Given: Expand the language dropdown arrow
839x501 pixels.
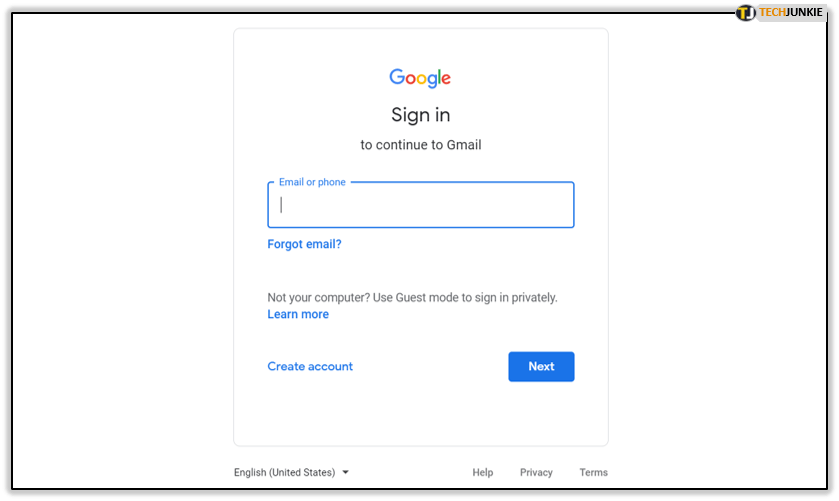Looking at the screenshot, I should (x=346, y=472).
